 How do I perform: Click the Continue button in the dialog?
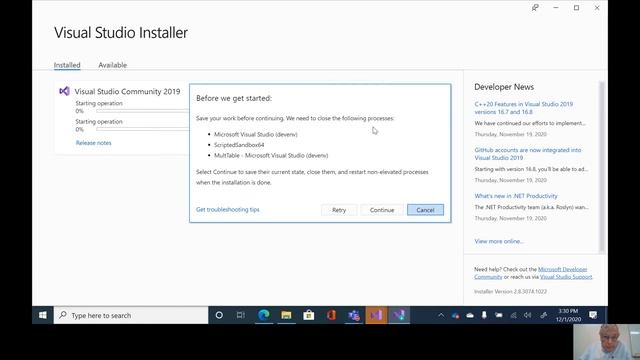[x=382, y=210]
